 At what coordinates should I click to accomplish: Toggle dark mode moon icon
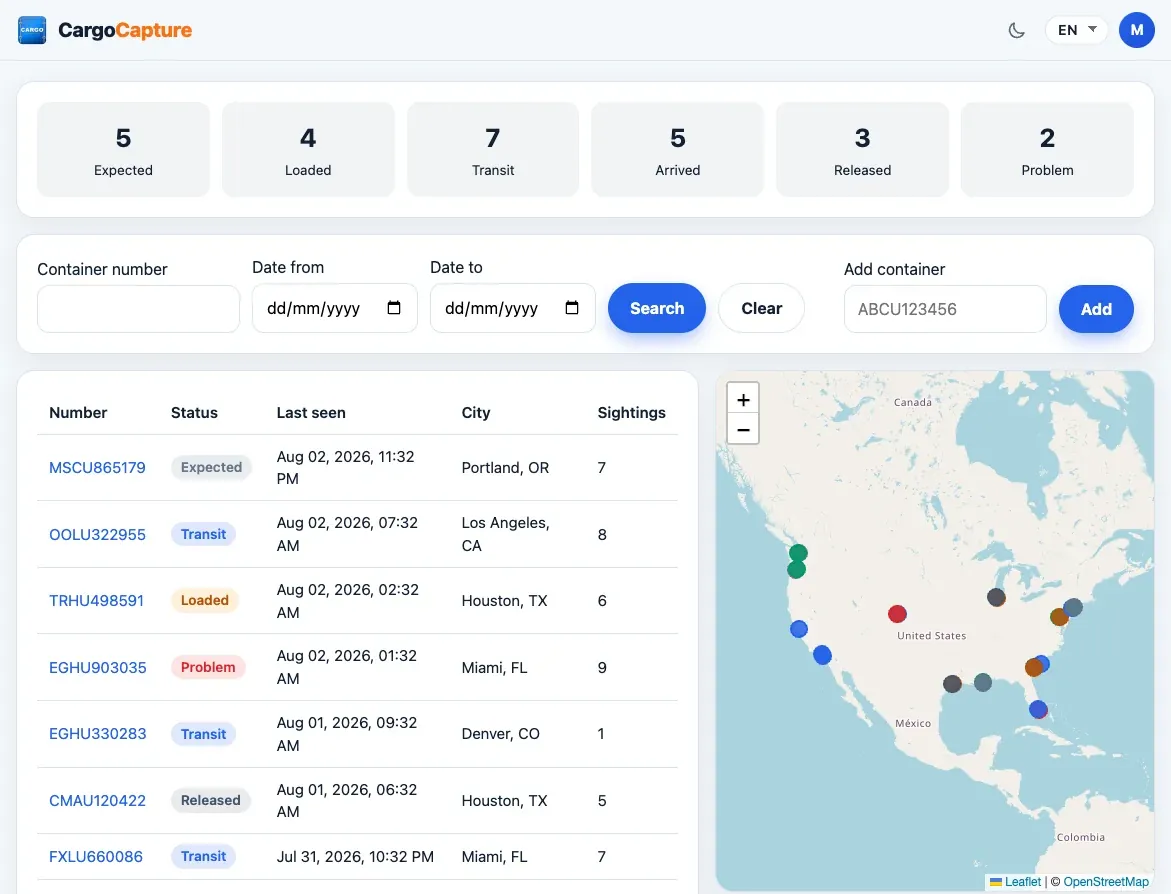[x=1016, y=31]
